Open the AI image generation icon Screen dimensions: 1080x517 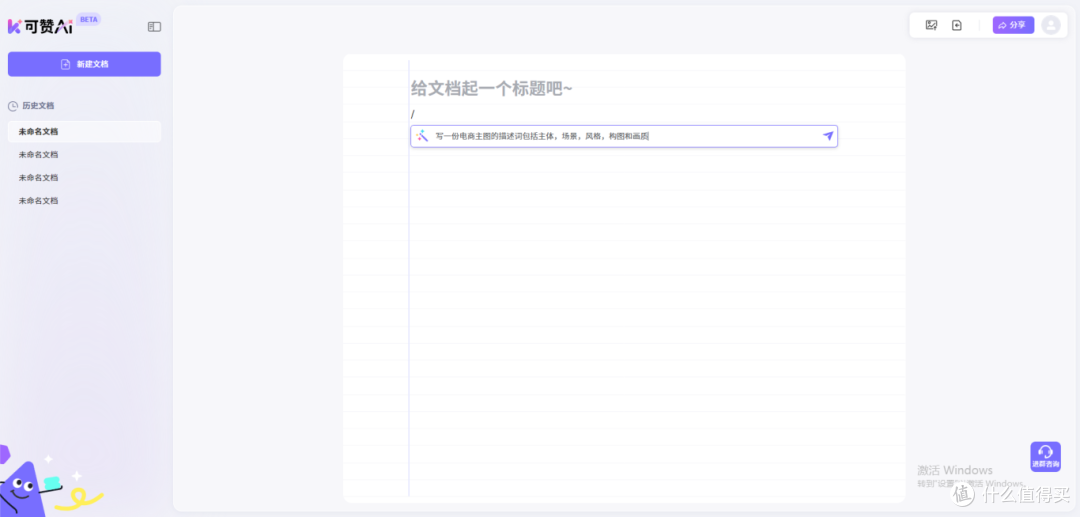click(x=931, y=25)
